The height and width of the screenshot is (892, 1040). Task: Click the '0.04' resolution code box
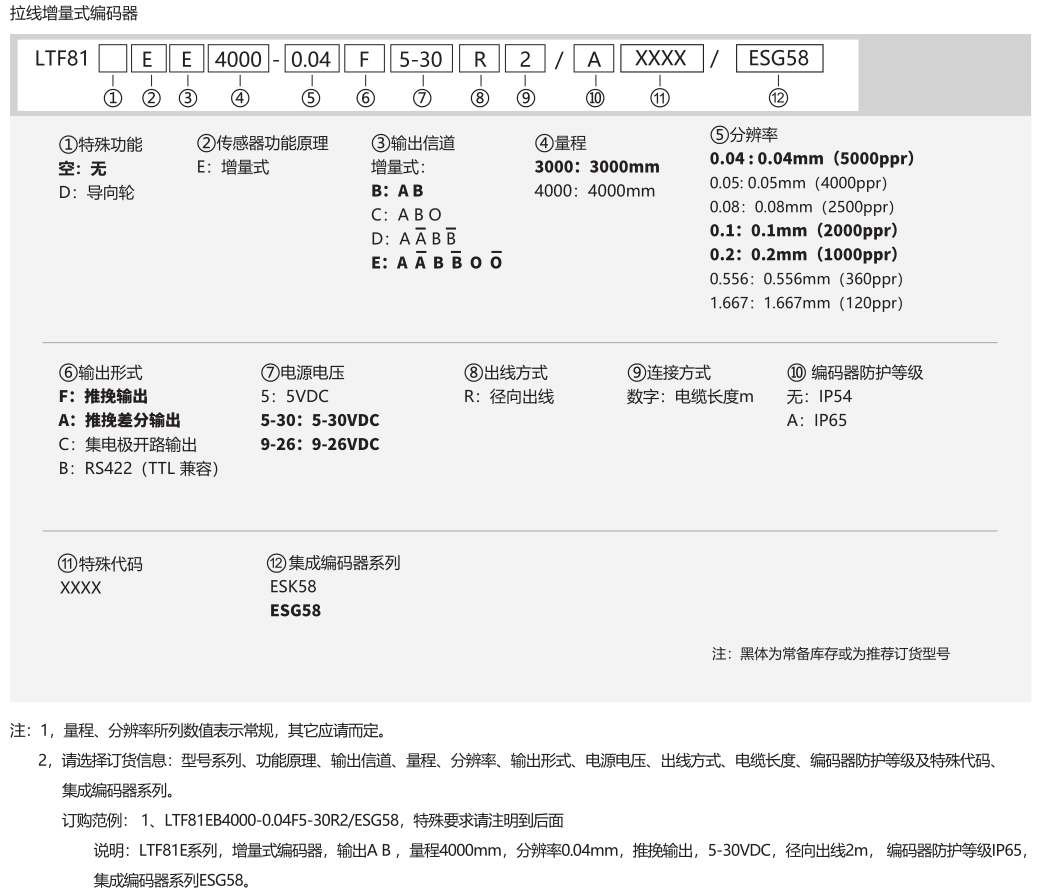coord(311,58)
